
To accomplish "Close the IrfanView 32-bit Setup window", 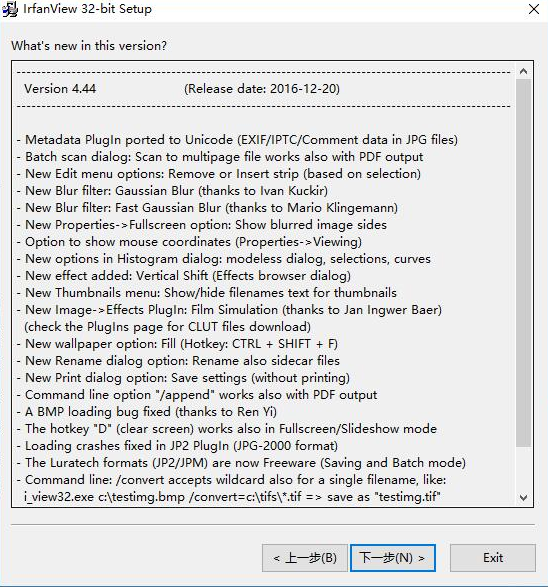I will pyautogui.click(x=534, y=9).
